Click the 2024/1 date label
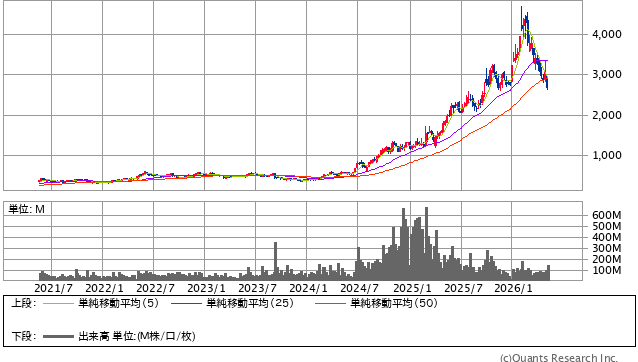The image size is (638, 362). click(308, 288)
